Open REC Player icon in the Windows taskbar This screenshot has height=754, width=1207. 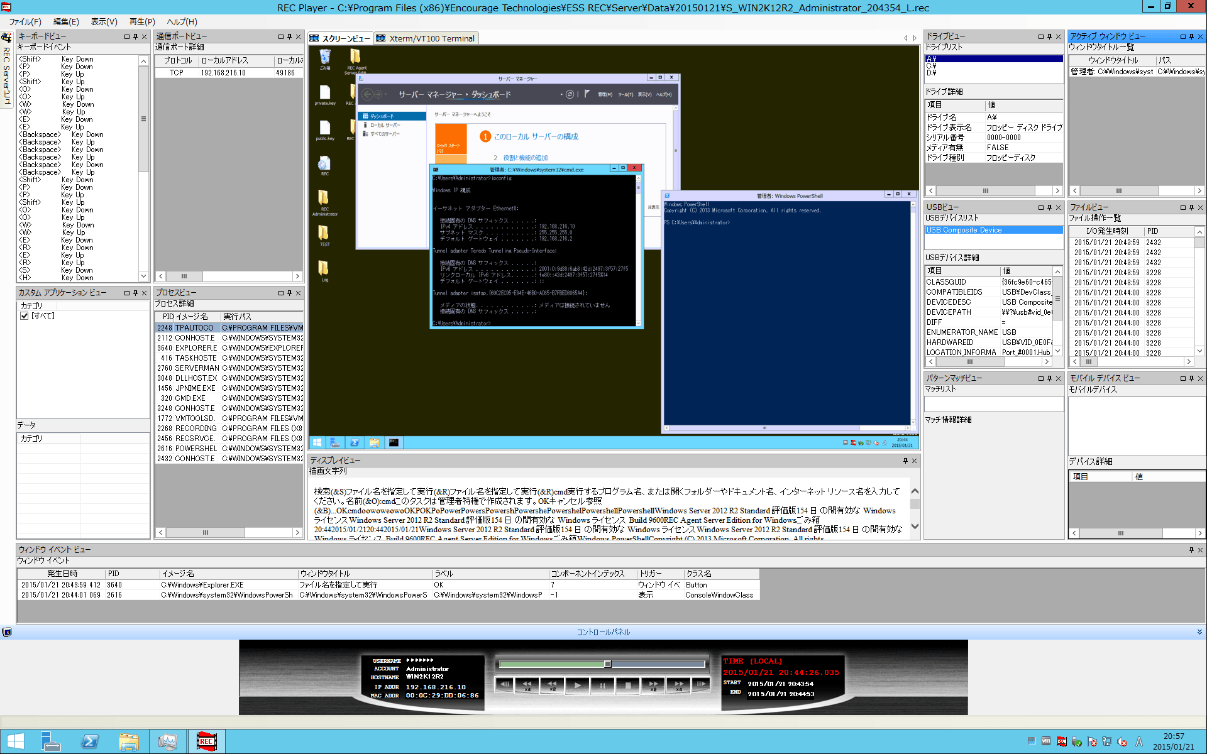(x=205, y=742)
